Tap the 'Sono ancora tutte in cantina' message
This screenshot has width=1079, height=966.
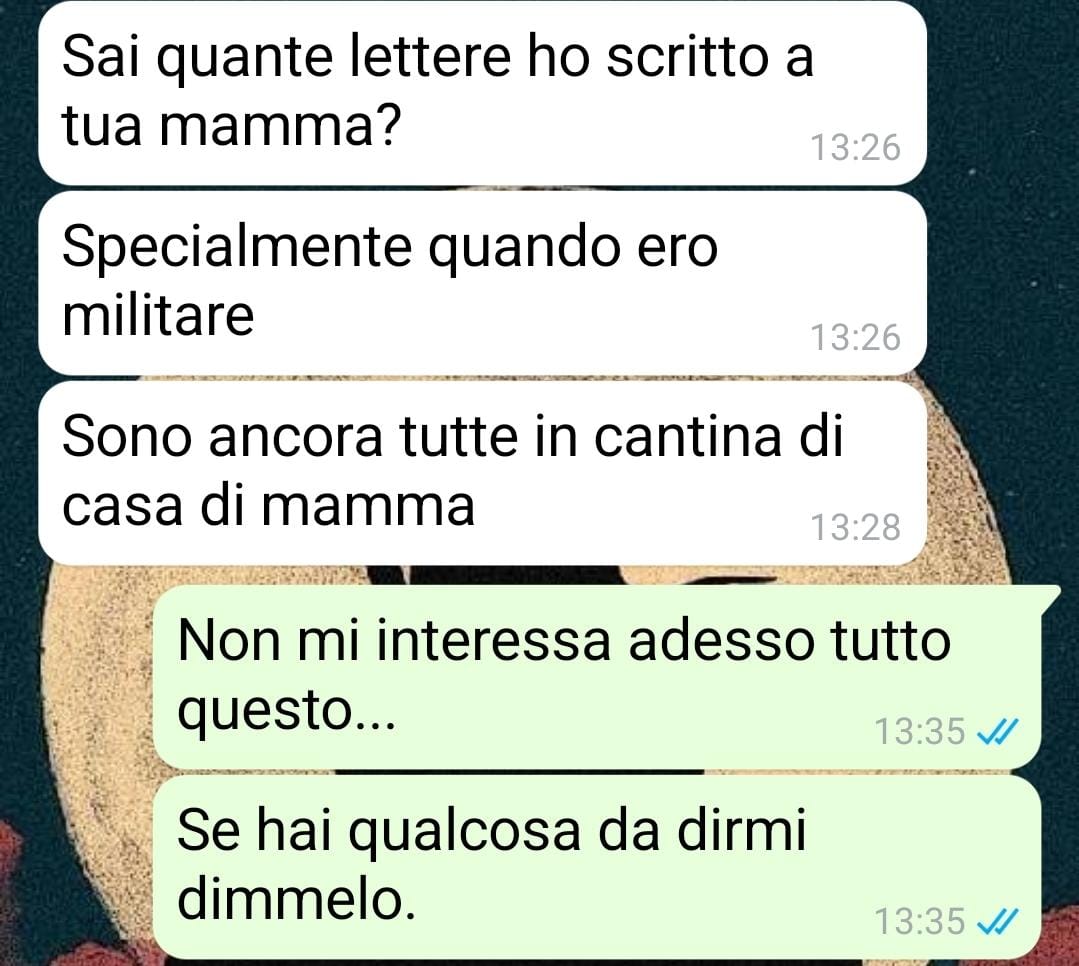(482, 473)
